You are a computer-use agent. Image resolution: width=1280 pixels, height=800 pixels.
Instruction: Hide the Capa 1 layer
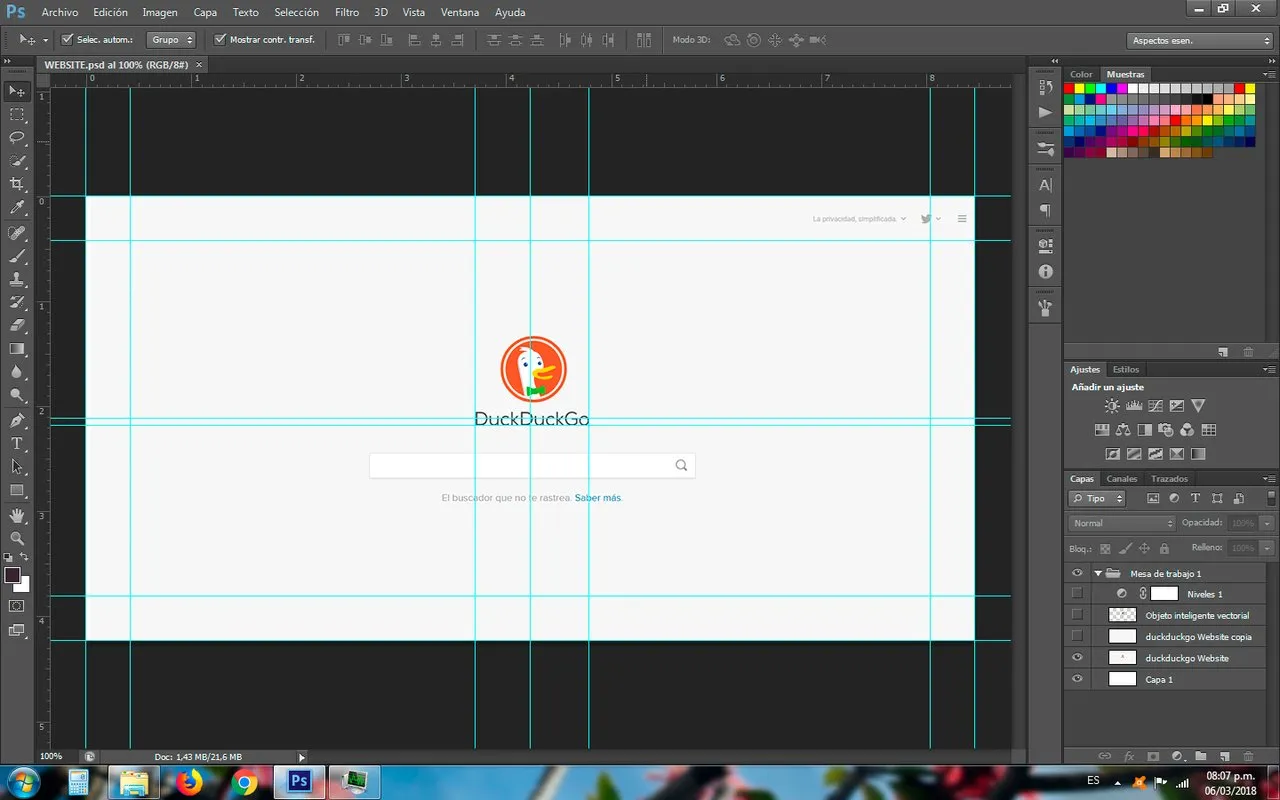[1077, 679]
